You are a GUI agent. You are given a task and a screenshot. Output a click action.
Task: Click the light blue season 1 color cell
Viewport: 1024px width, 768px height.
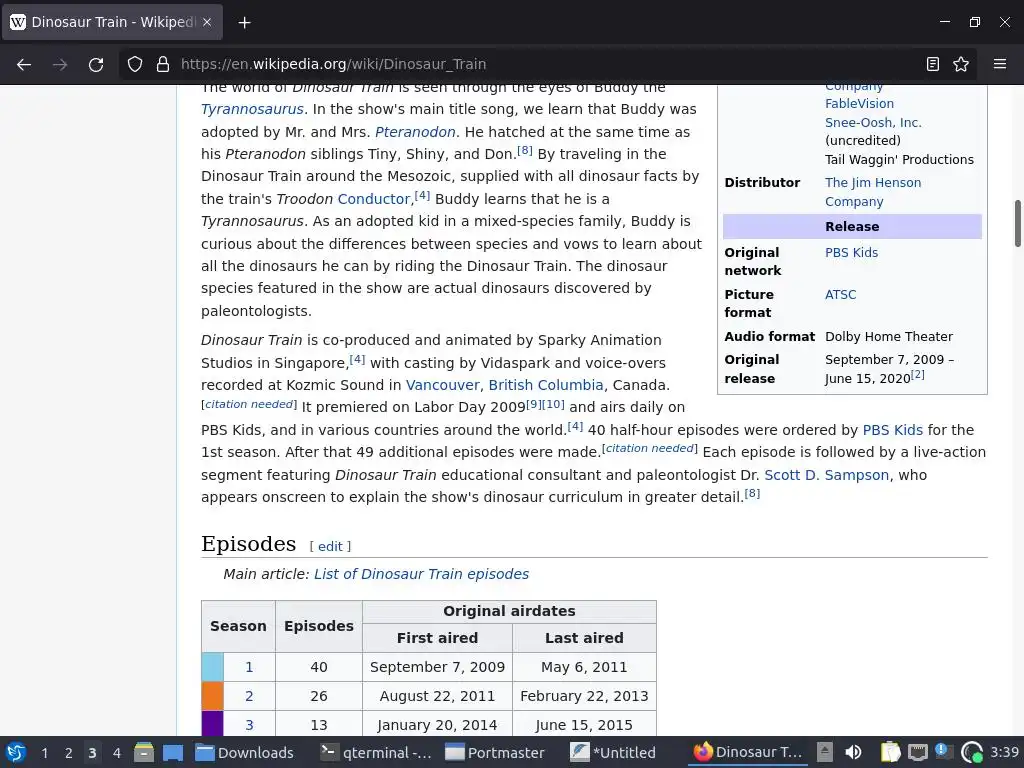pyautogui.click(x=212, y=667)
